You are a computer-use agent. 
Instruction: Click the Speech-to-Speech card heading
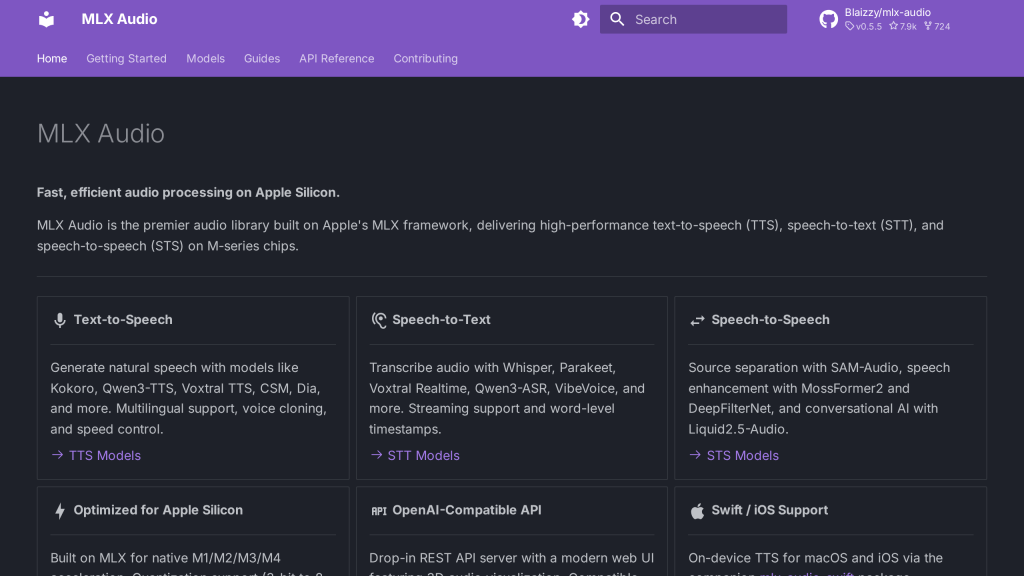(x=771, y=320)
